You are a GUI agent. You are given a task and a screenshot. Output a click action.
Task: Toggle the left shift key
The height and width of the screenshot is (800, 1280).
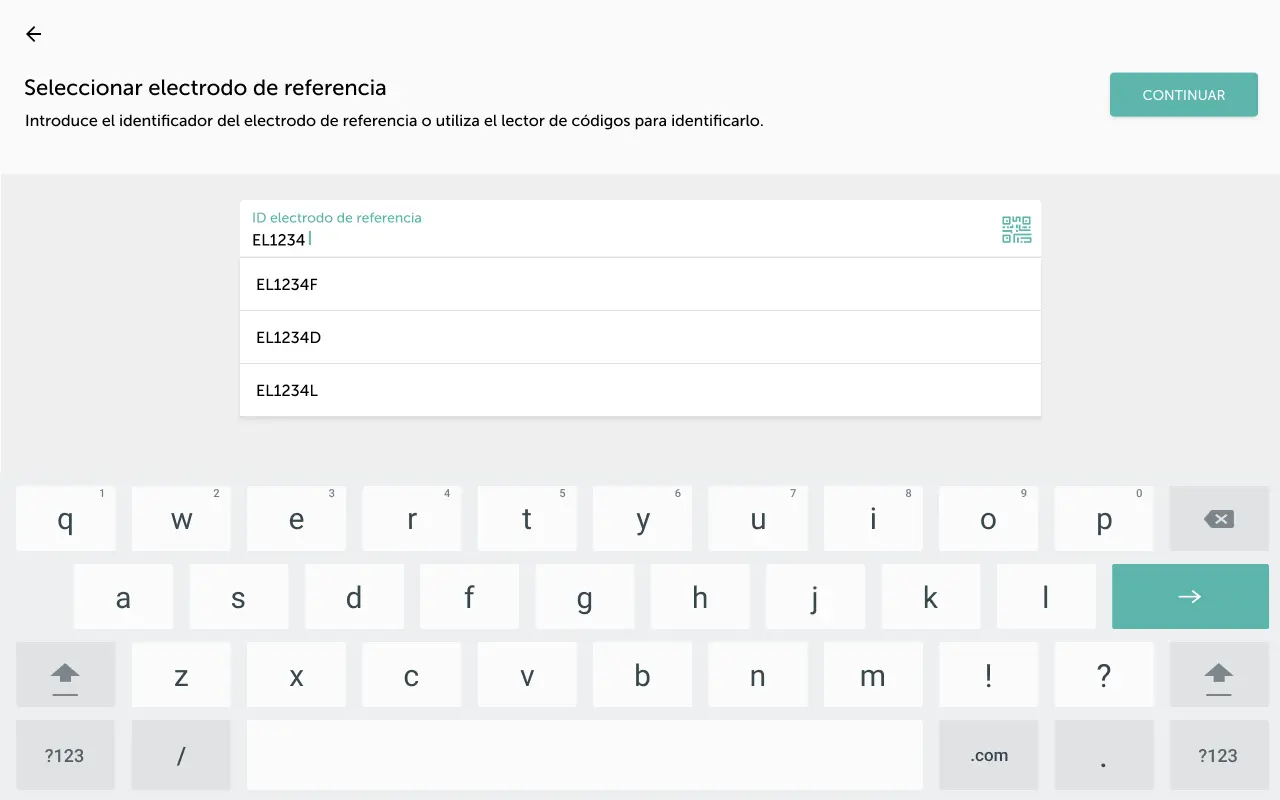click(65, 676)
